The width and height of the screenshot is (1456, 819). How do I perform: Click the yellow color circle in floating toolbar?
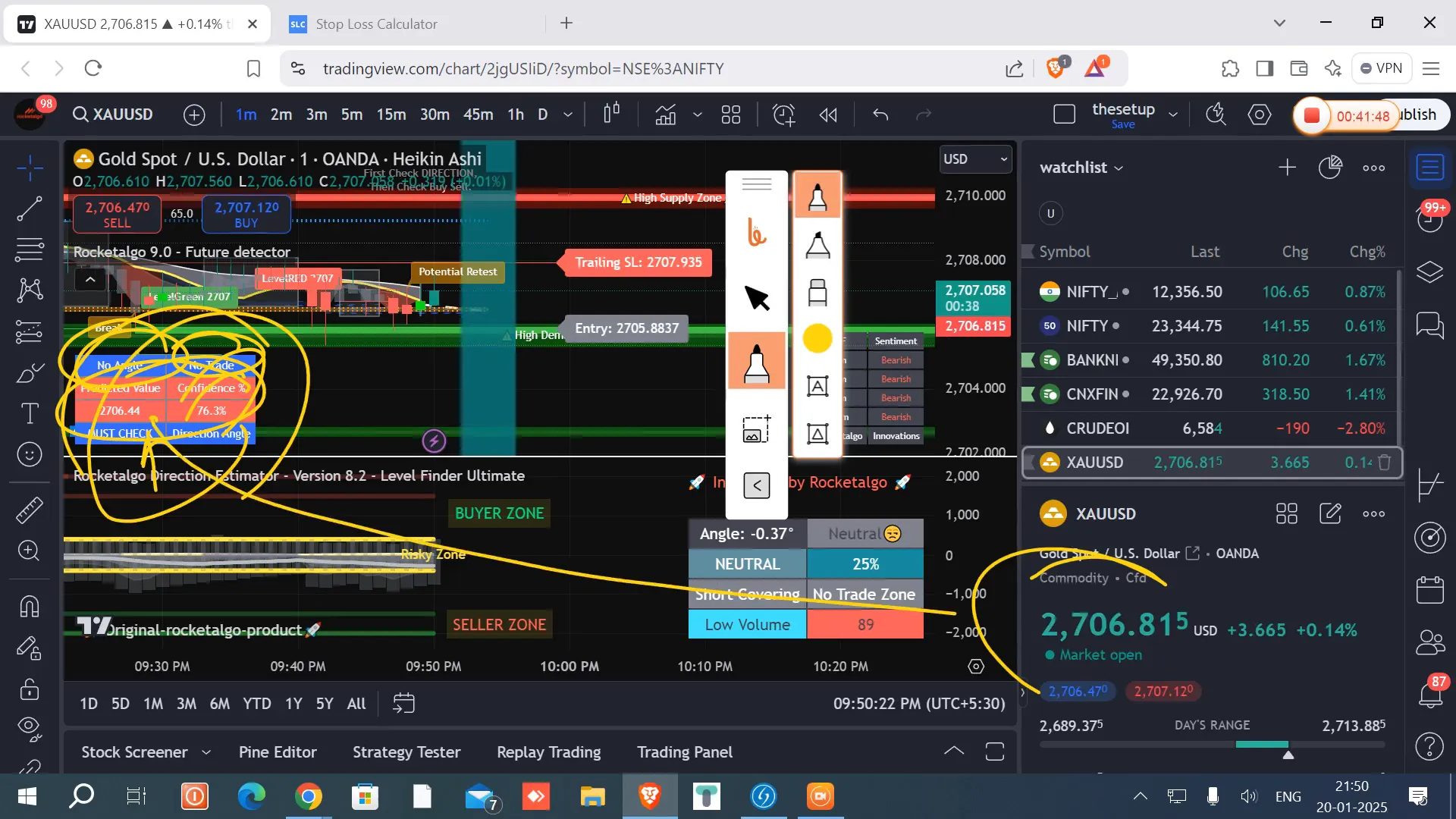[817, 339]
